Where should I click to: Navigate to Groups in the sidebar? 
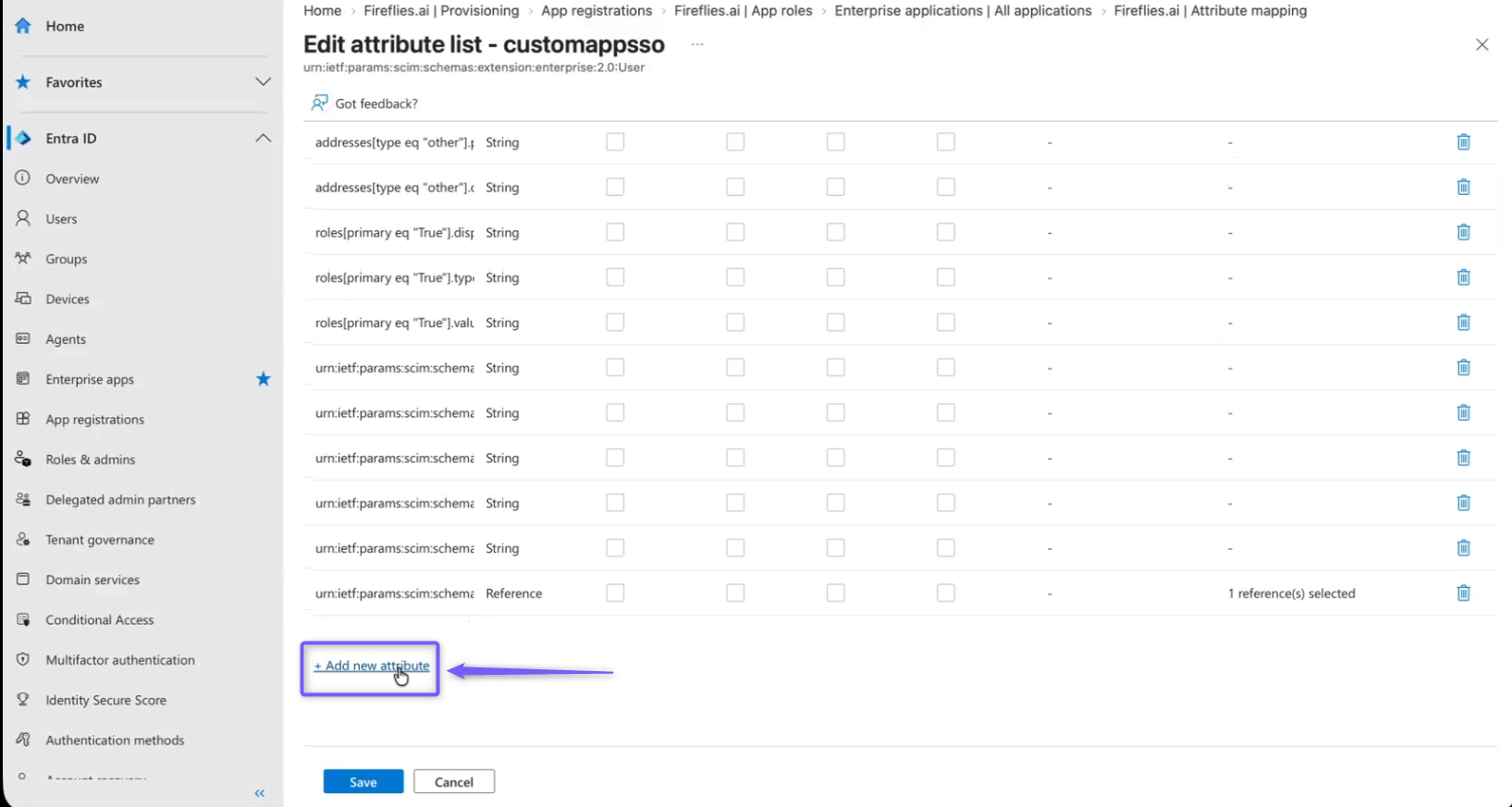[x=67, y=259]
